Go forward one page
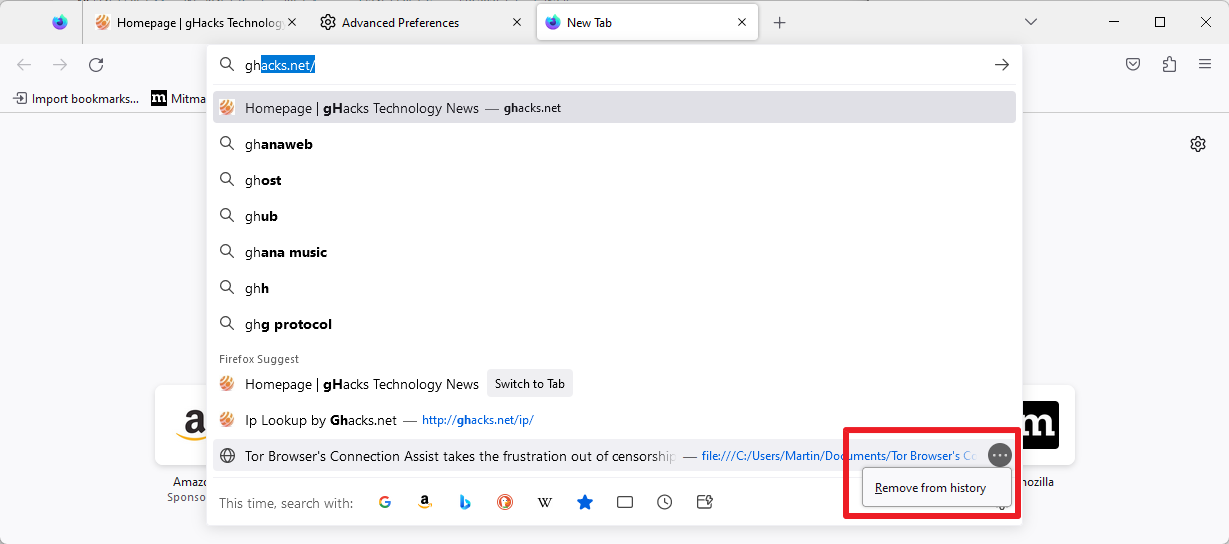Screen dimensions: 1229x544 tap(60, 65)
